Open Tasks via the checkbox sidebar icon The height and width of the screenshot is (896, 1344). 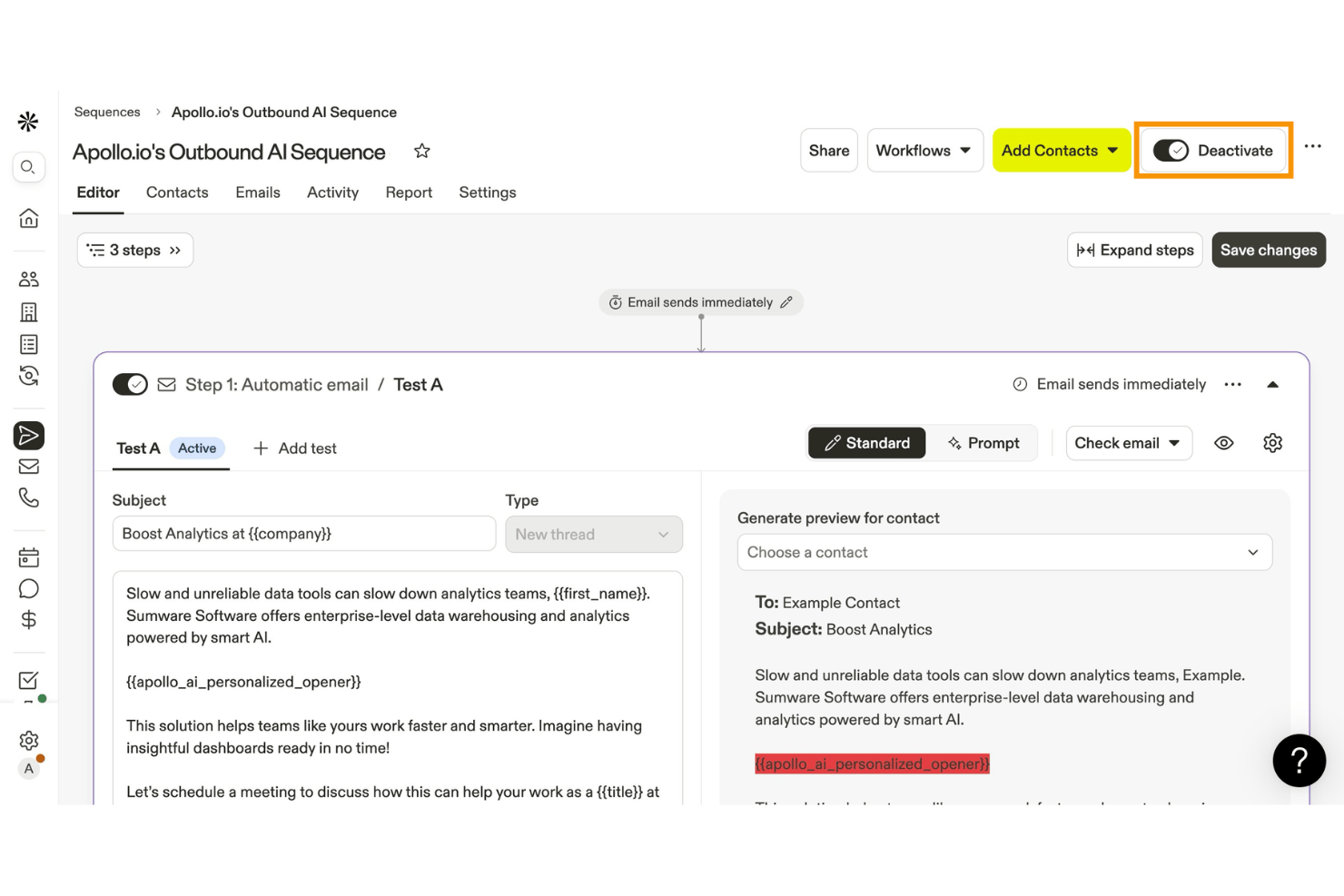[x=29, y=680]
